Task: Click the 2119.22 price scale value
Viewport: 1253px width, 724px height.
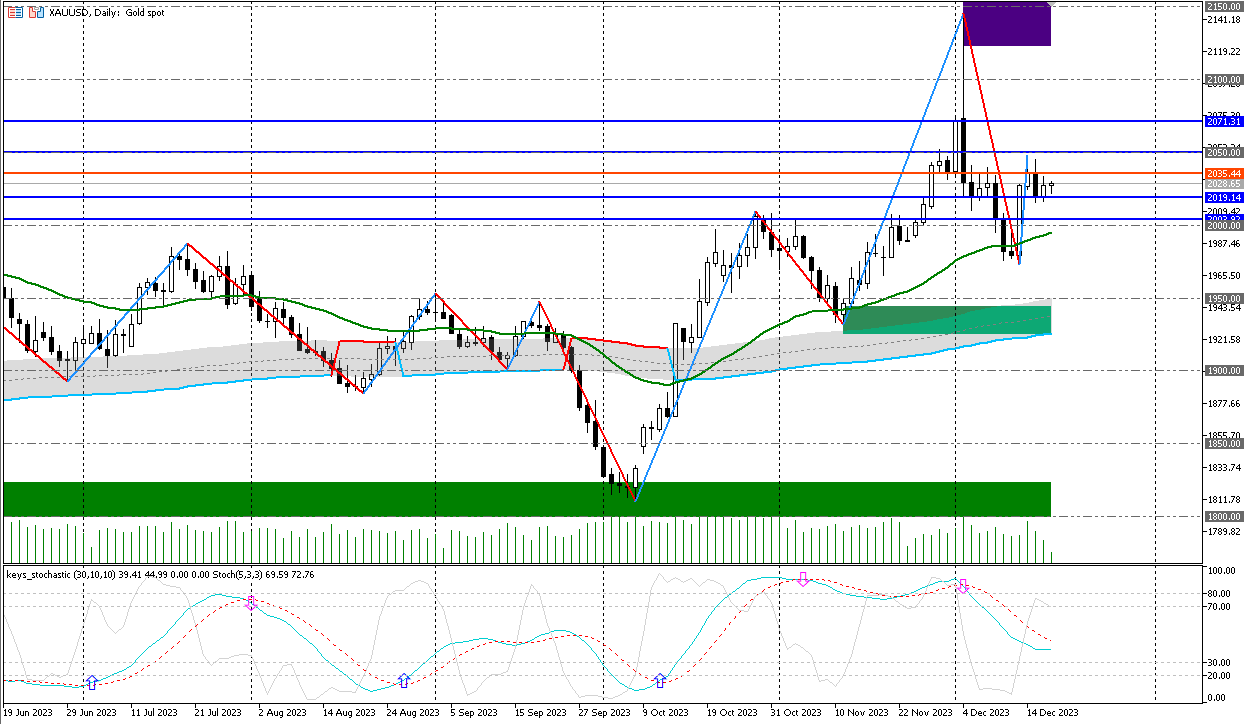Action: [1224, 51]
